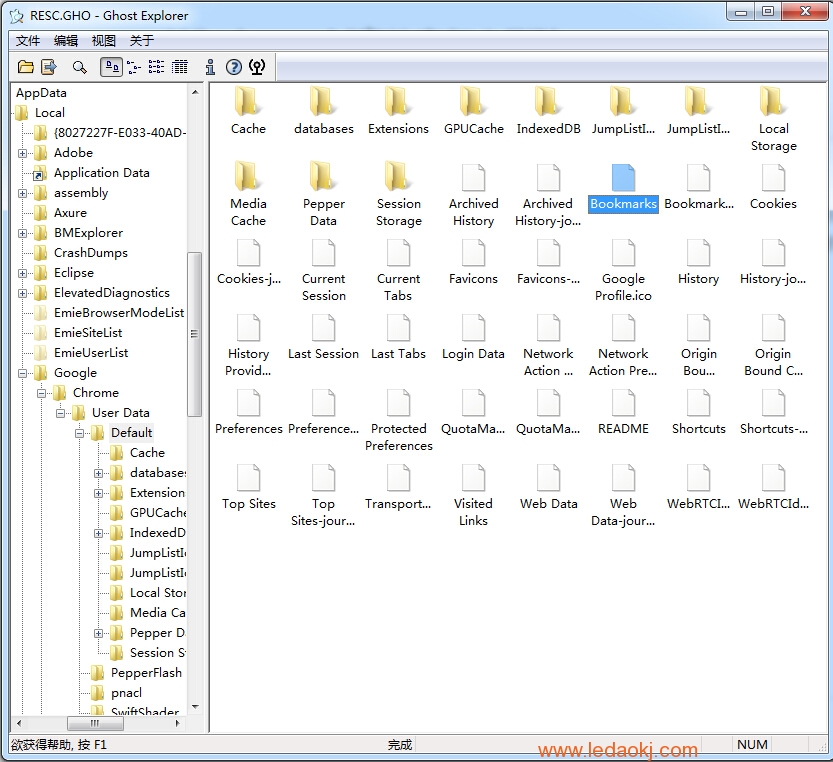Viewport: 833px width, 762px height.
Task: Select Application Data in the tree
Action: 101,173
